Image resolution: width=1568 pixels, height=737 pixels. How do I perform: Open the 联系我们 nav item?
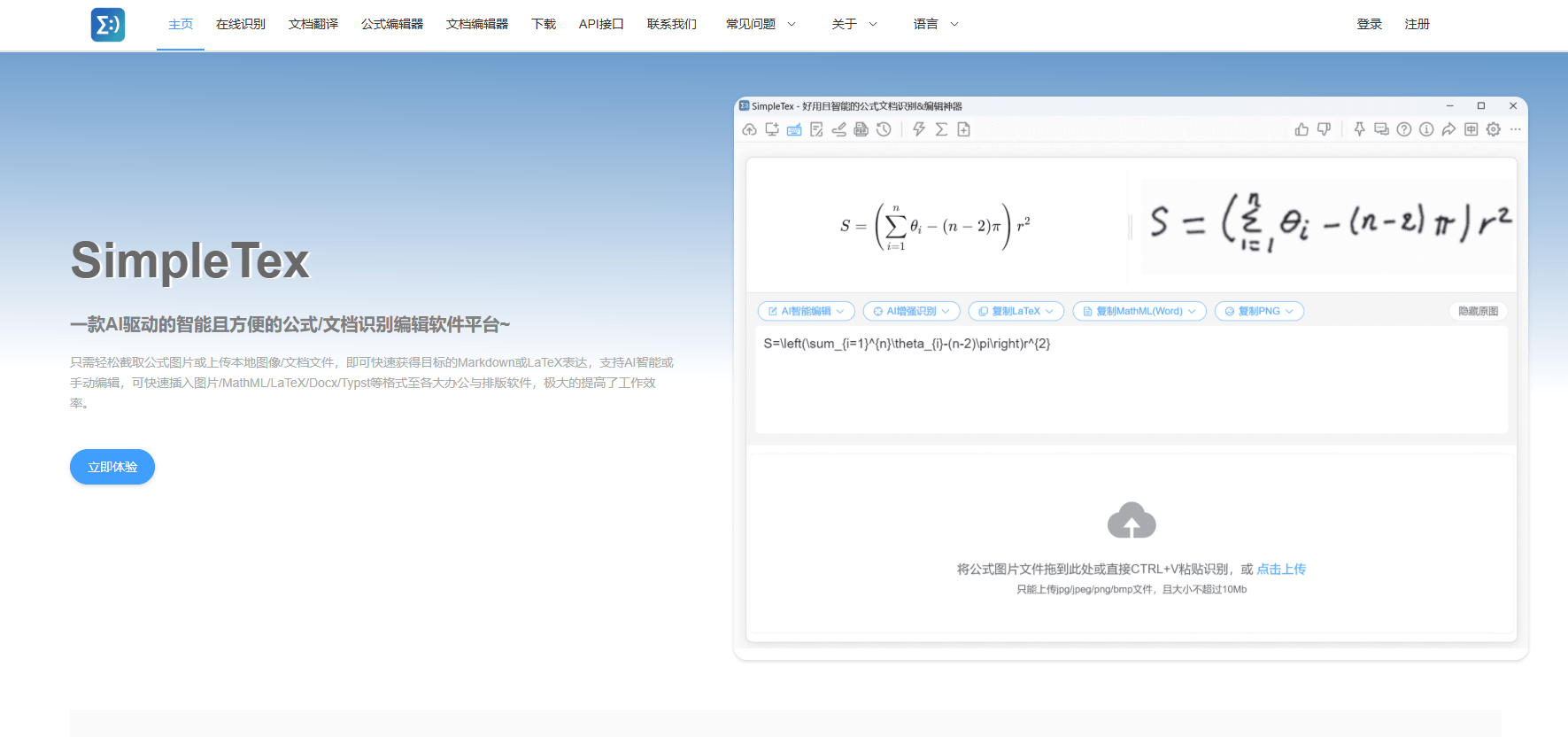(x=672, y=25)
